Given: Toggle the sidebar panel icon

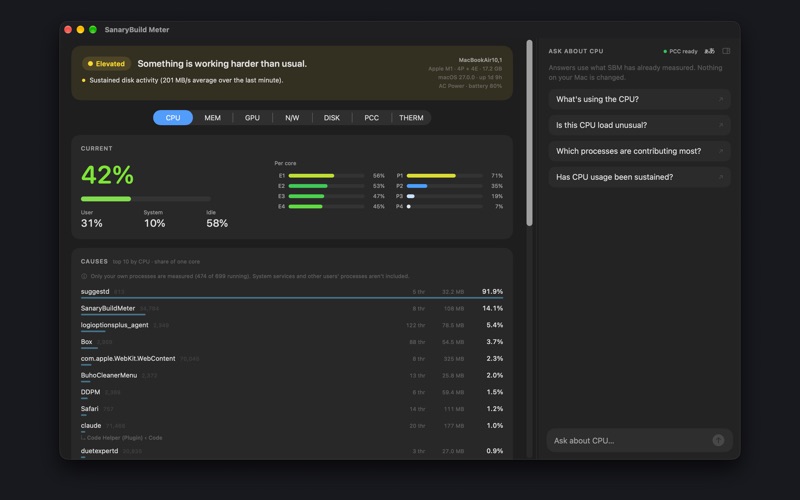Looking at the screenshot, I should coord(726,51).
